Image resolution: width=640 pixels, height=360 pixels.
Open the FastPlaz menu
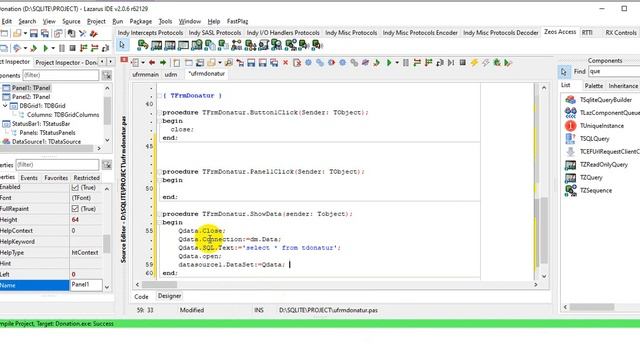pyautogui.click(x=238, y=21)
